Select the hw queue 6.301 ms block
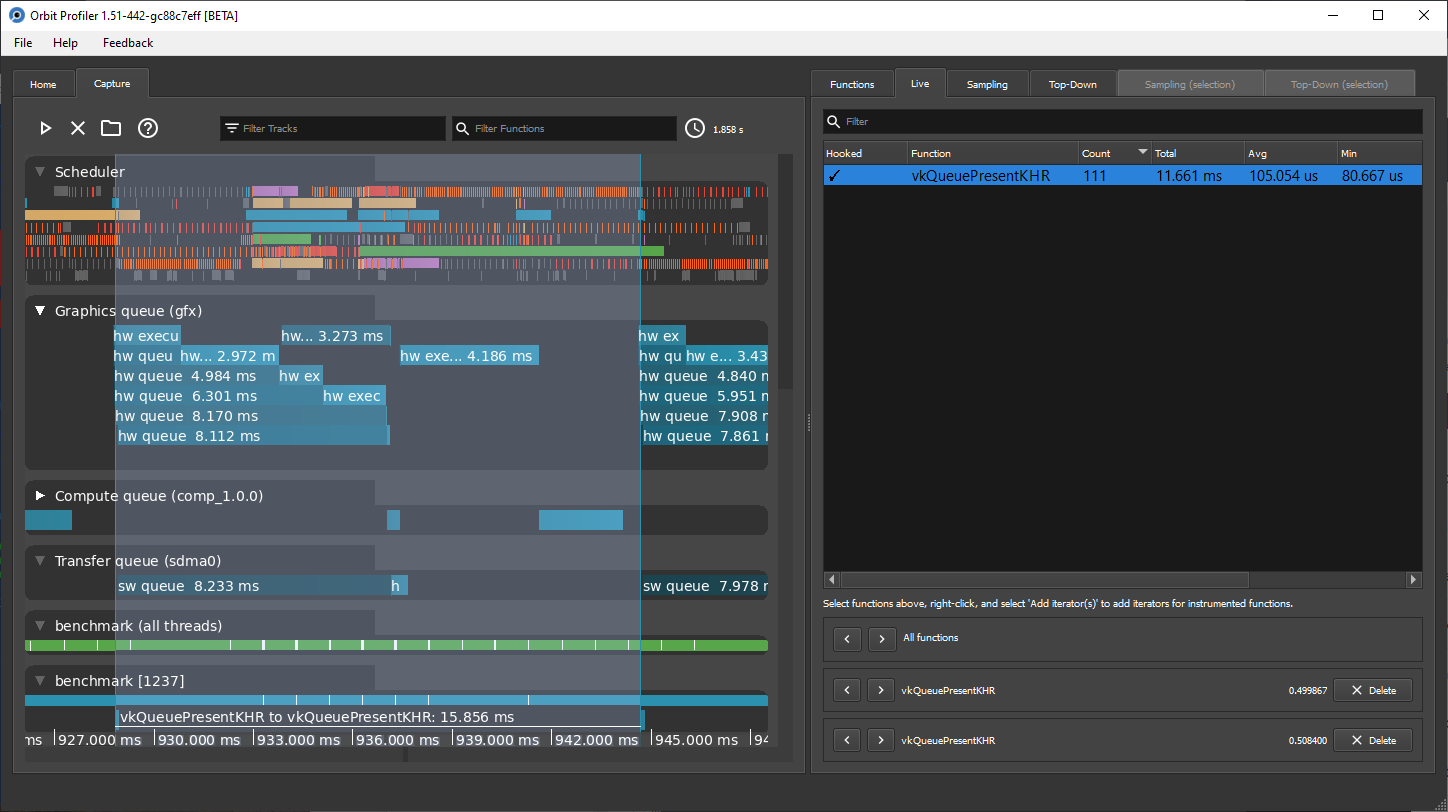This screenshot has height=812, width=1448. point(218,396)
